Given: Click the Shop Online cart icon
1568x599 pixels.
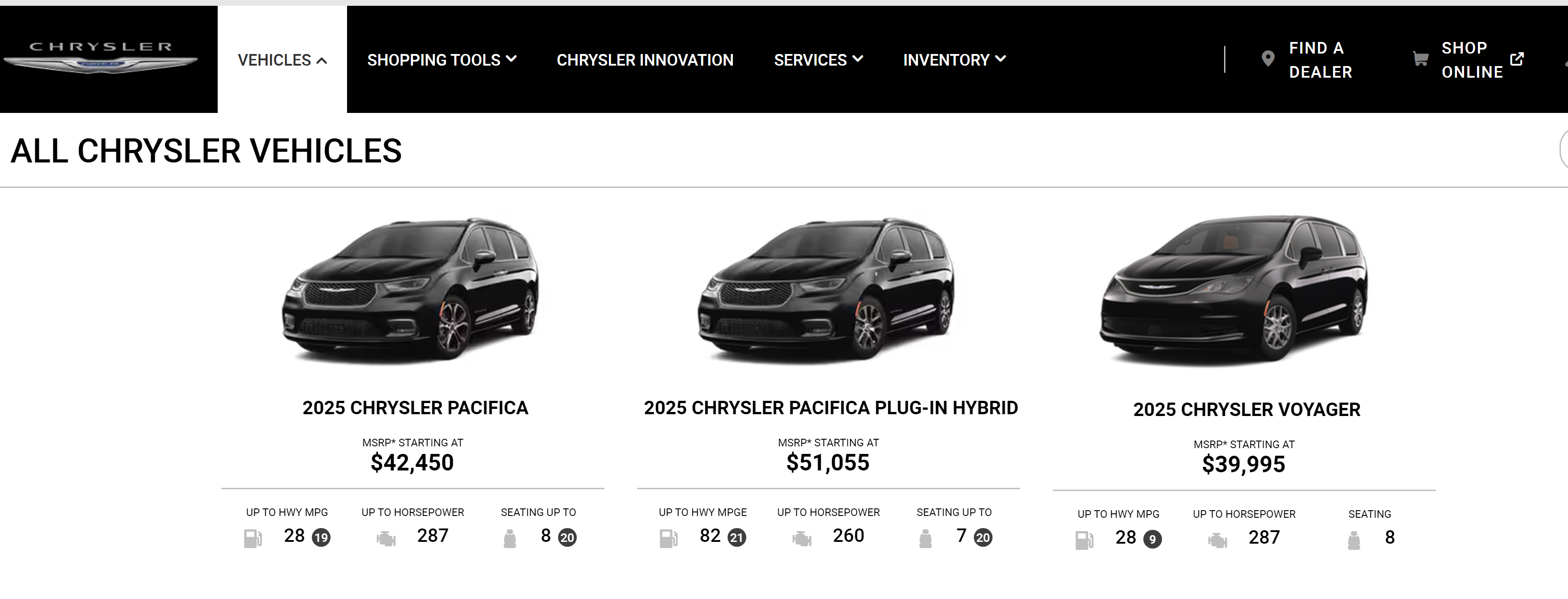Looking at the screenshot, I should (1420, 59).
